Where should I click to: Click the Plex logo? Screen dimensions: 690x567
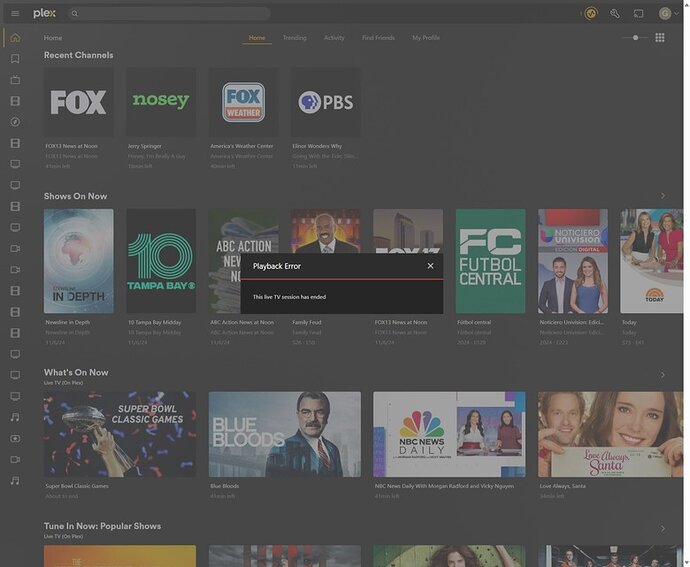[44, 13]
